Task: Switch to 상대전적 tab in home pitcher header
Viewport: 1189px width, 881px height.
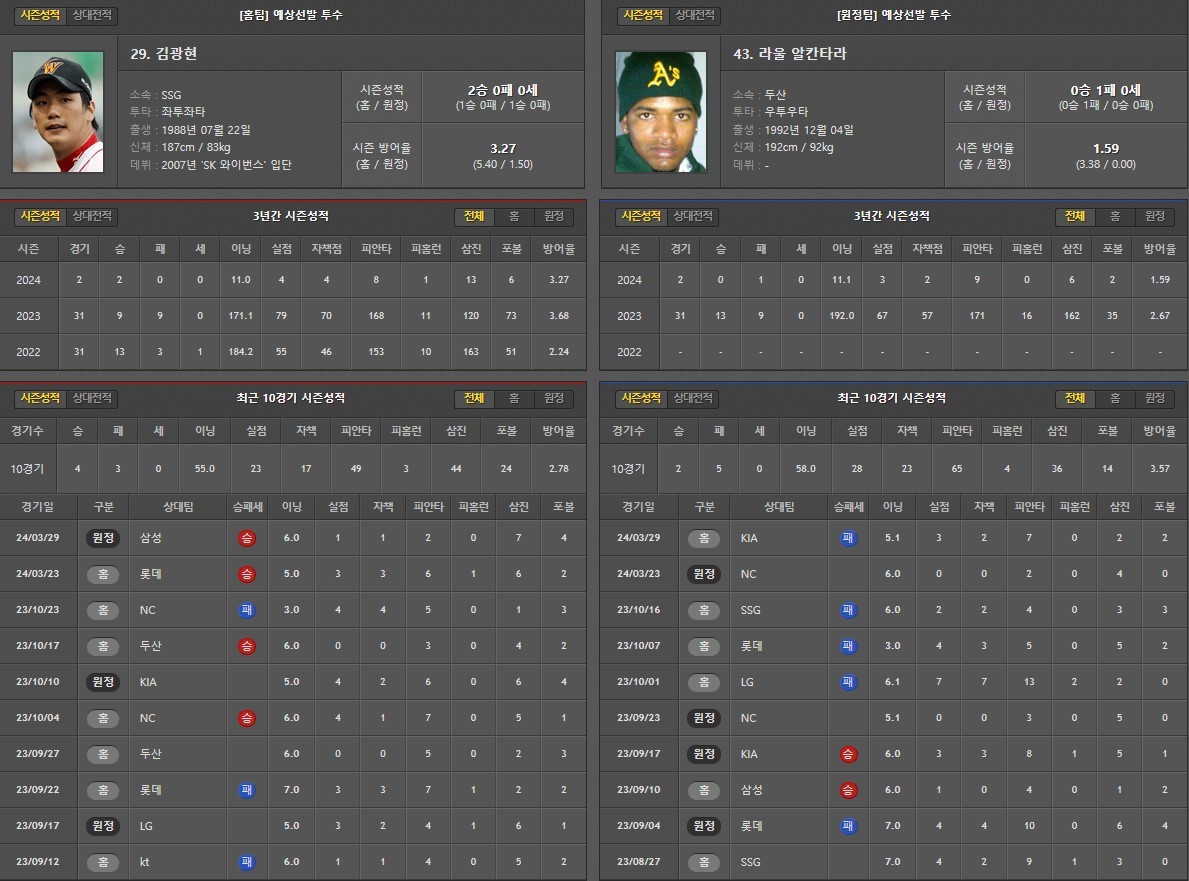Action: tap(92, 15)
